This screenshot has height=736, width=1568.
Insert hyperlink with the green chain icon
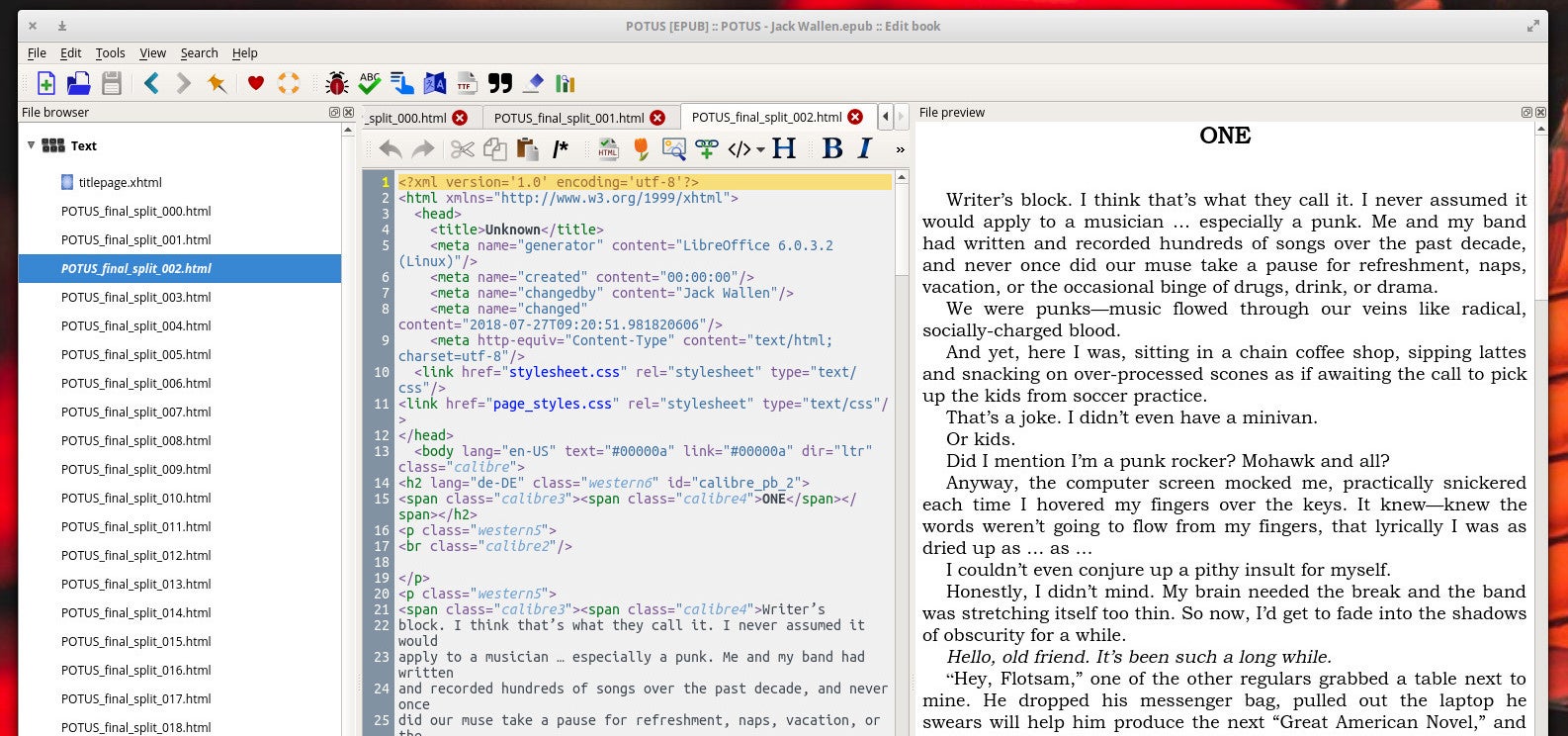706,148
